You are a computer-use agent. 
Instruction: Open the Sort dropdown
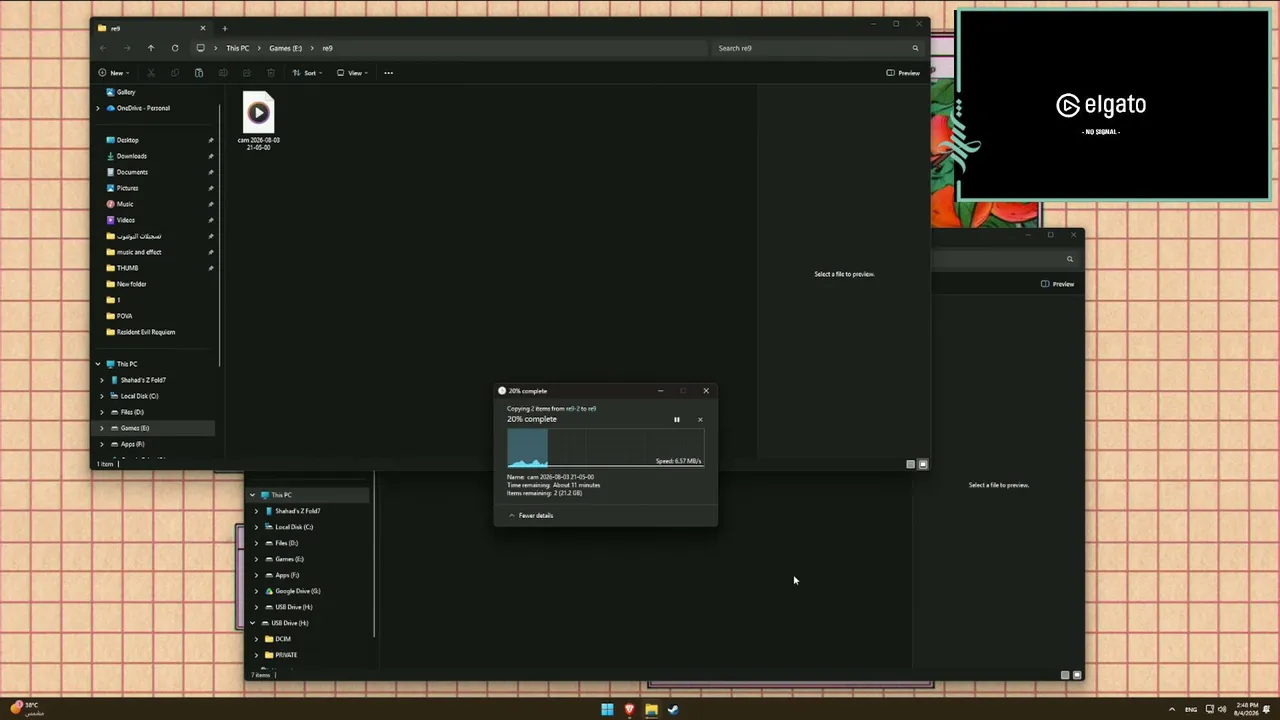[307, 73]
